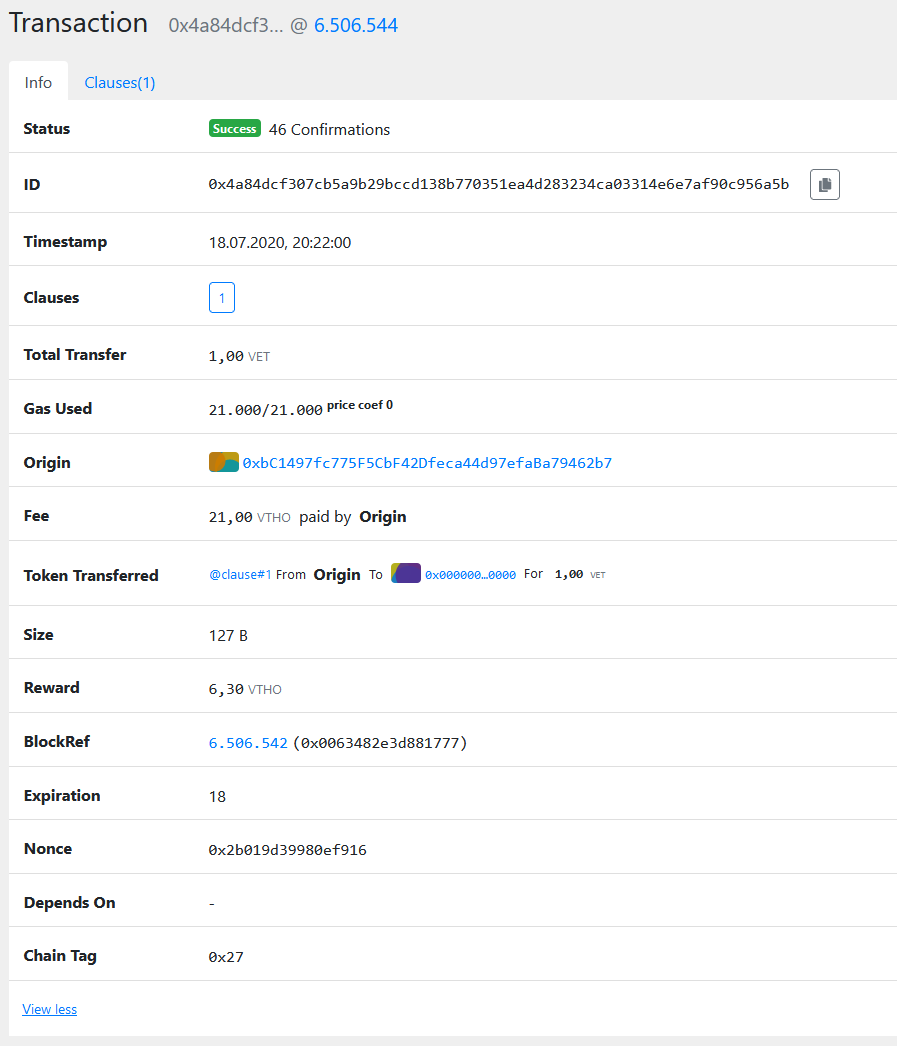
Task: Click the View less link
Action: (x=49, y=1009)
